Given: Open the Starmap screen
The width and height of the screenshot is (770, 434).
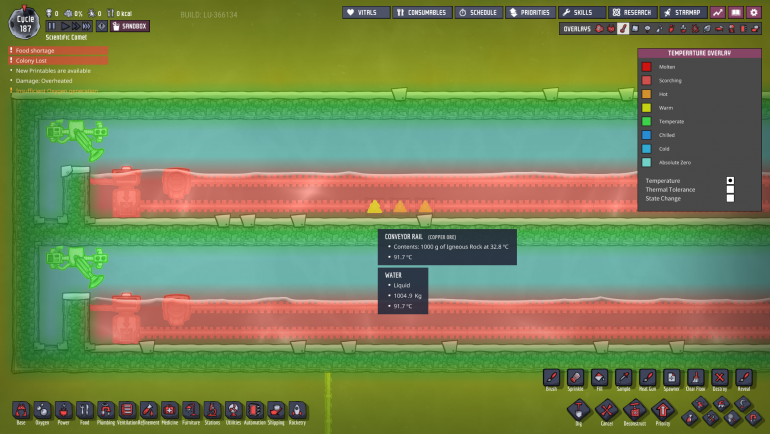Looking at the screenshot, I should 684,12.
